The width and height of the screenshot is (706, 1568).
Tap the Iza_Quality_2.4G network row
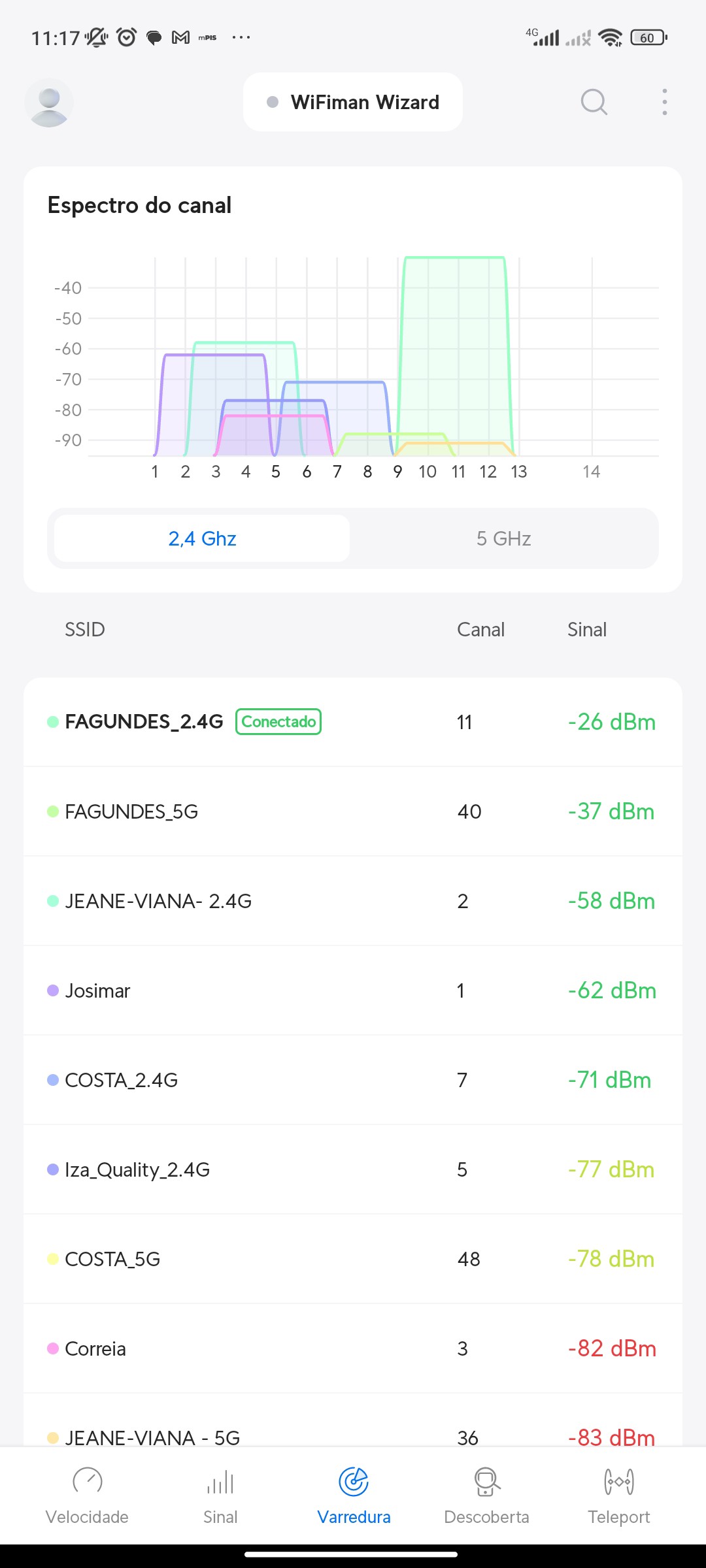pos(353,1169)
